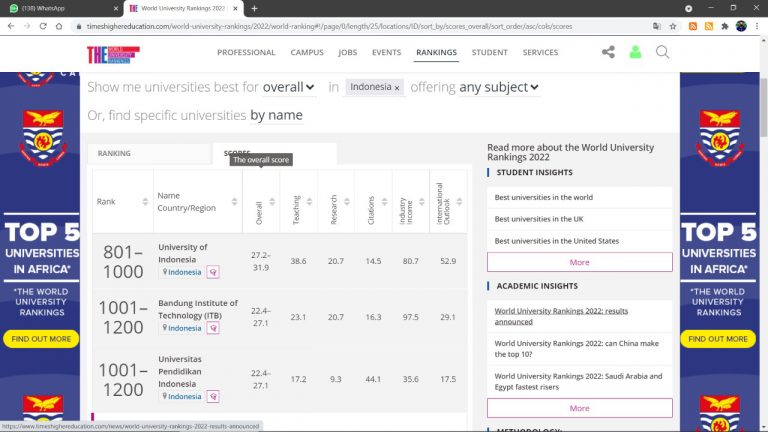Open the SERVICES menu

[x=540, y=52]
